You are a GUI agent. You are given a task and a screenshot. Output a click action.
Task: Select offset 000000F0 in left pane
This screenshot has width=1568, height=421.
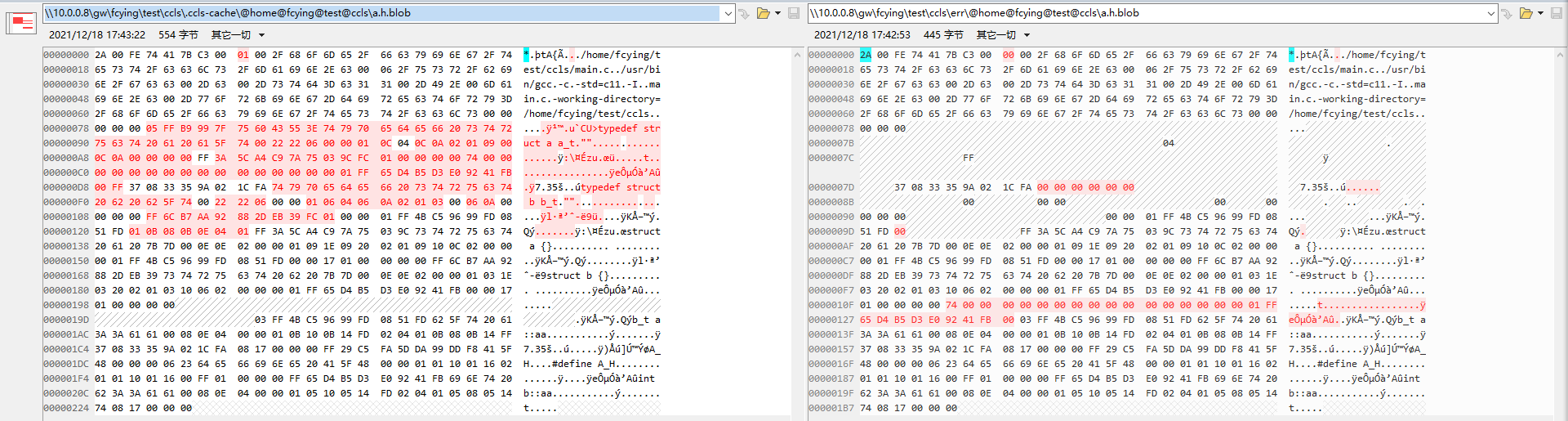click(x=66, y=202)
